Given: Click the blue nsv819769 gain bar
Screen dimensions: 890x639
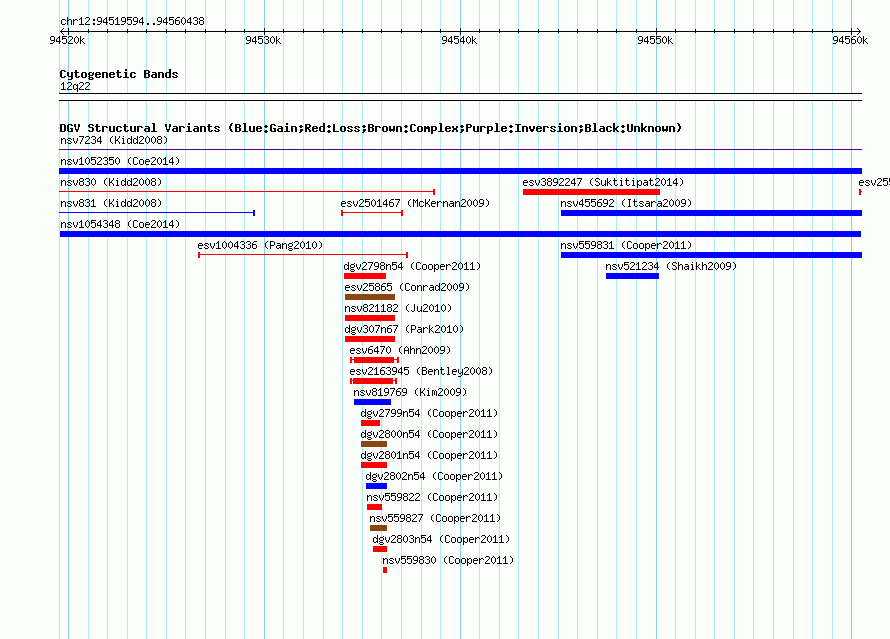Looking at the screenshot, I should pyautogui.click(x=372, y=402).
